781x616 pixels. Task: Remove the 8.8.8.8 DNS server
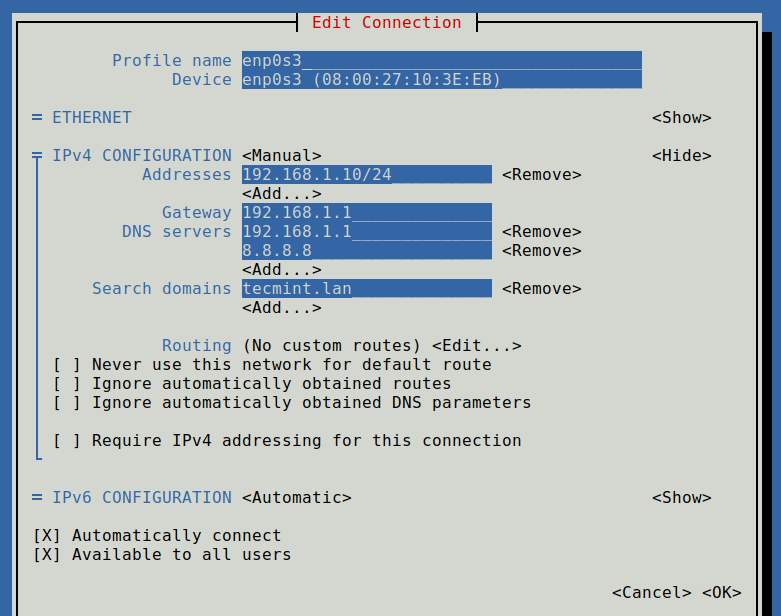(x=541, y=251)
